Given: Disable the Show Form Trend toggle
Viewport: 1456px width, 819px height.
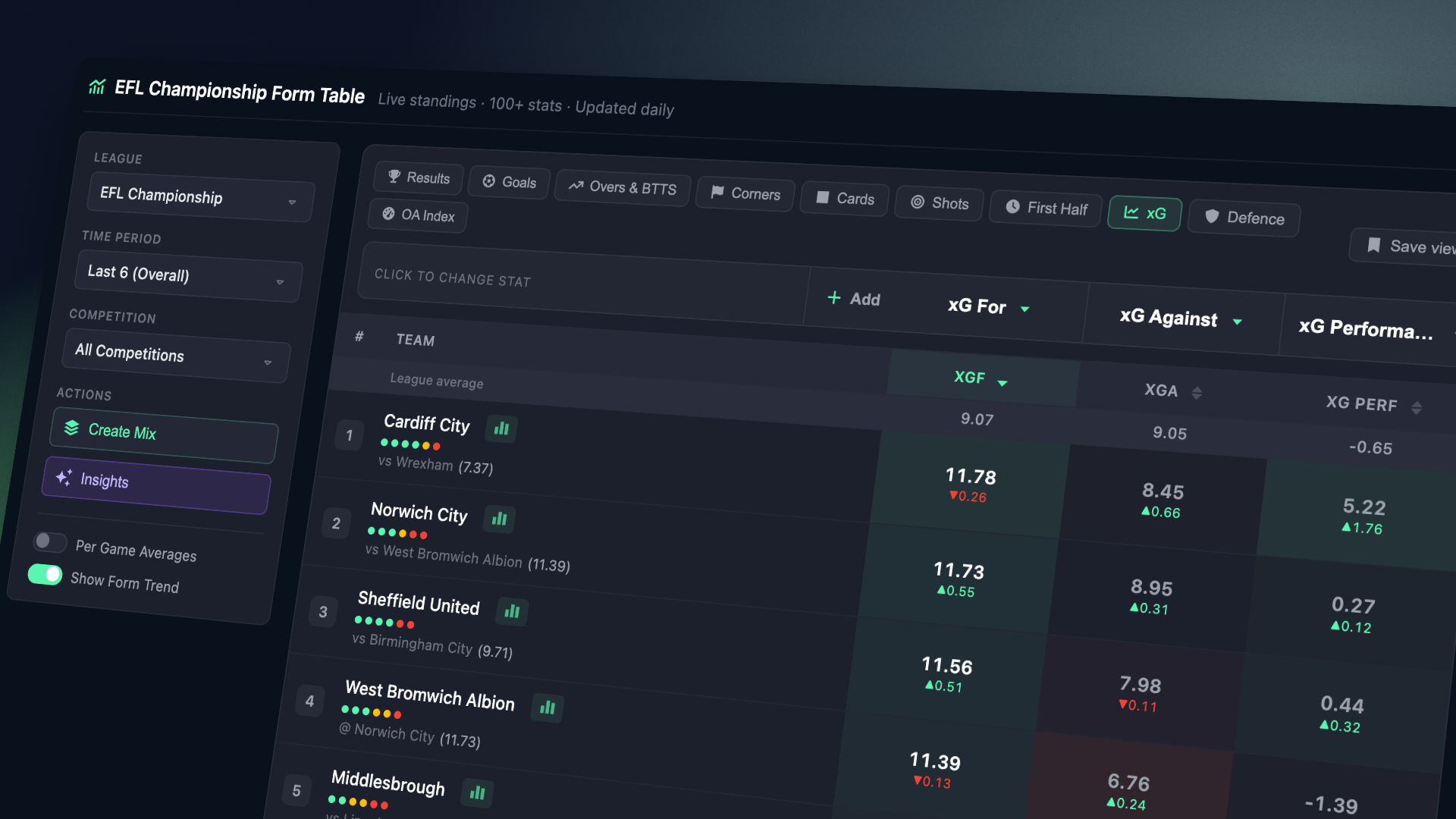Looking at the screenshot, I should click(x=45, y=574).
